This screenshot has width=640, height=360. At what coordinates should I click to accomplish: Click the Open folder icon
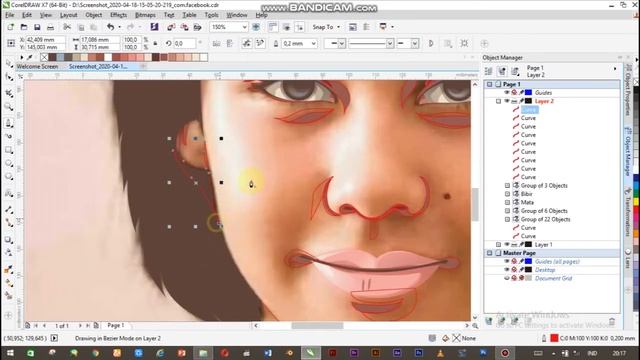24,27
